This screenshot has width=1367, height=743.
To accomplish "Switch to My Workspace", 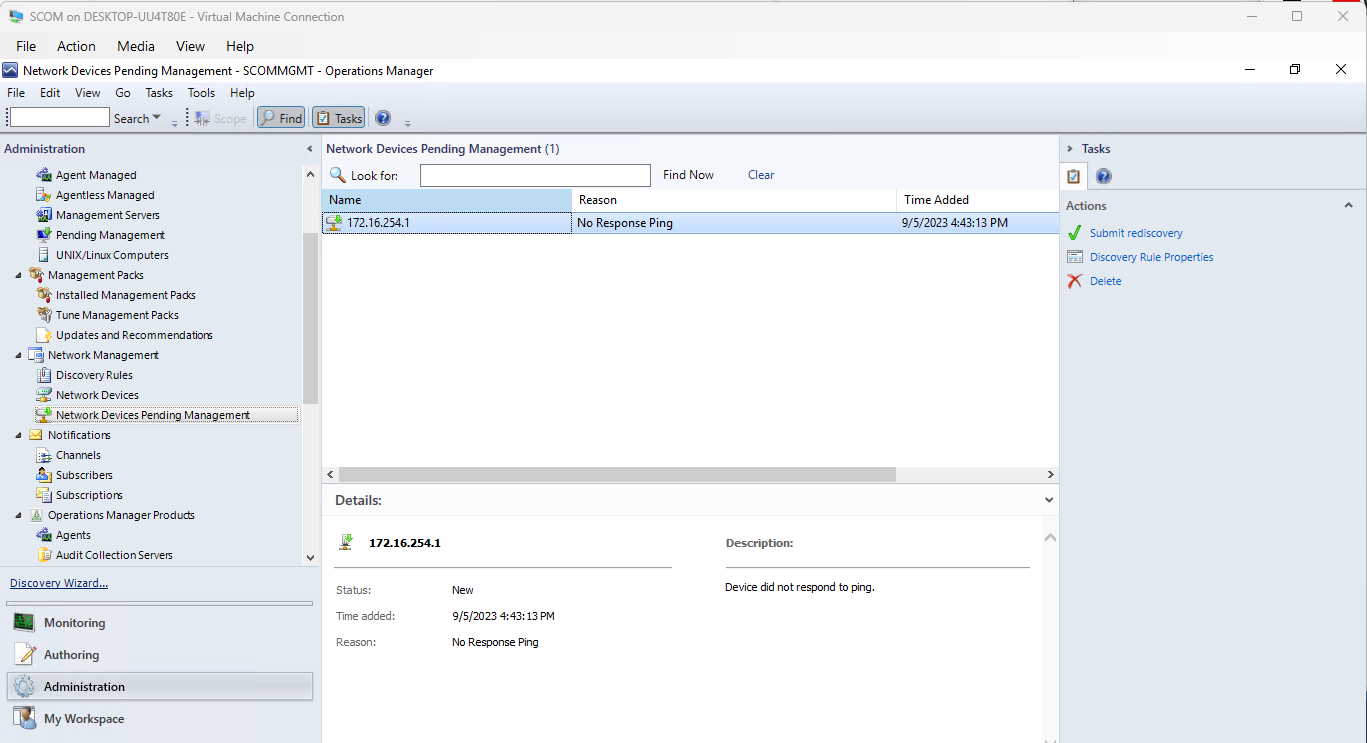I will (x=160, y=719).
